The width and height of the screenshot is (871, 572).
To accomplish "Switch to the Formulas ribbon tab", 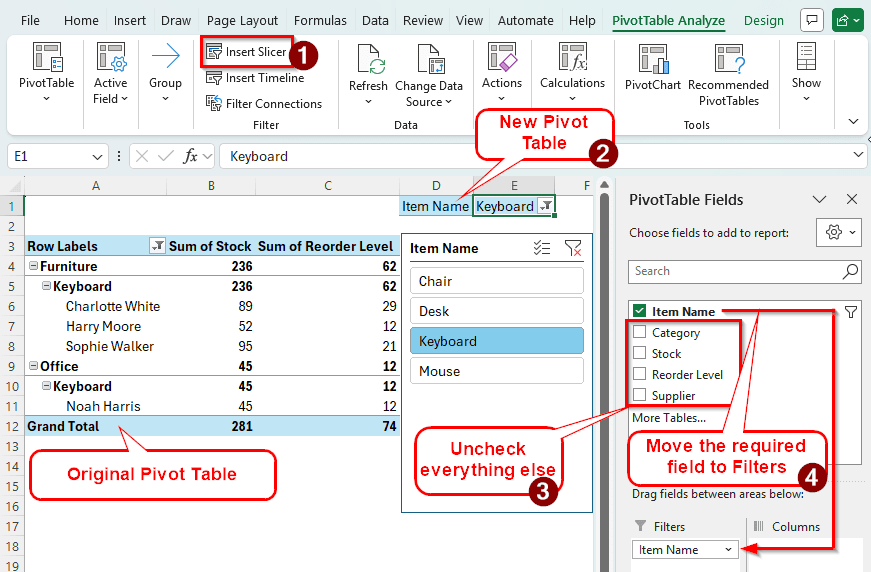I will tap(320, 20).
